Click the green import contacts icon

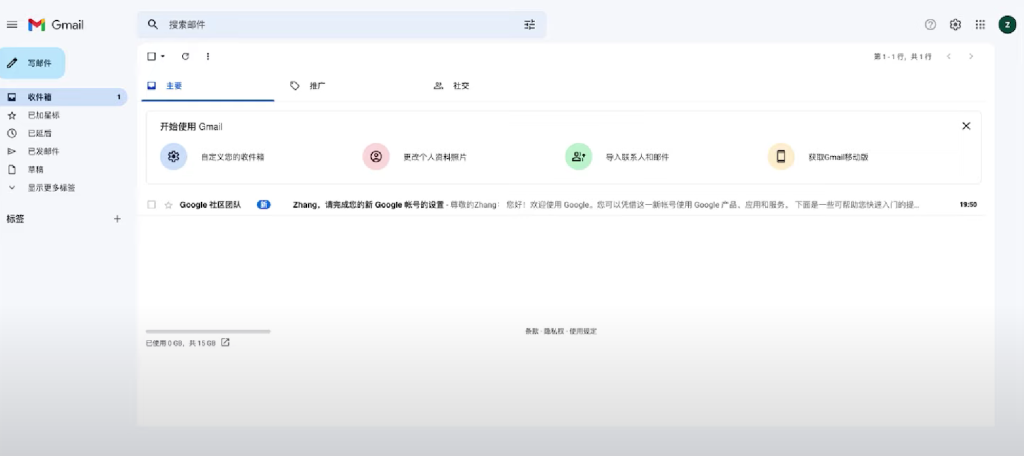pos(579,157)
